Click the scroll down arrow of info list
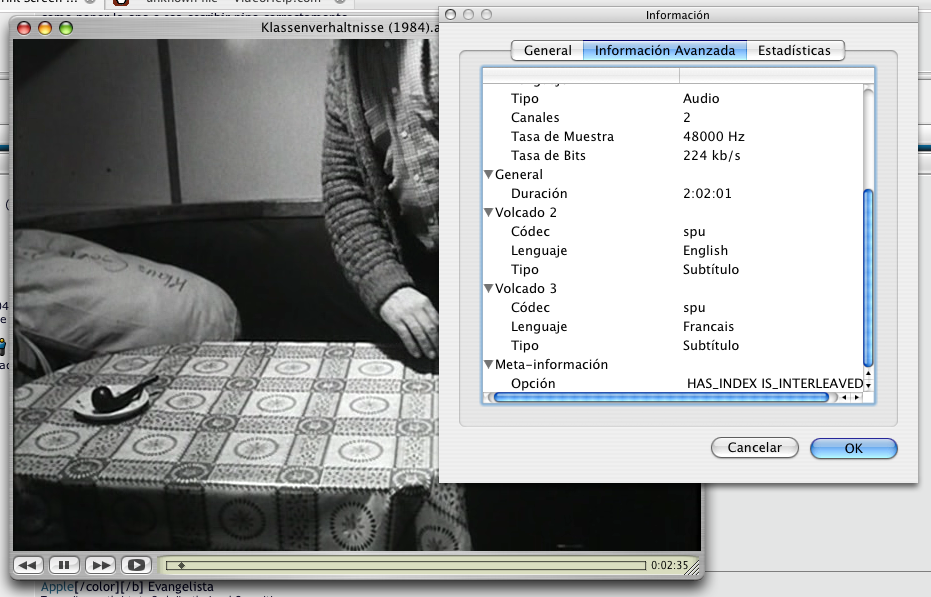Screen dimensions: 931x597 point(868,386)
